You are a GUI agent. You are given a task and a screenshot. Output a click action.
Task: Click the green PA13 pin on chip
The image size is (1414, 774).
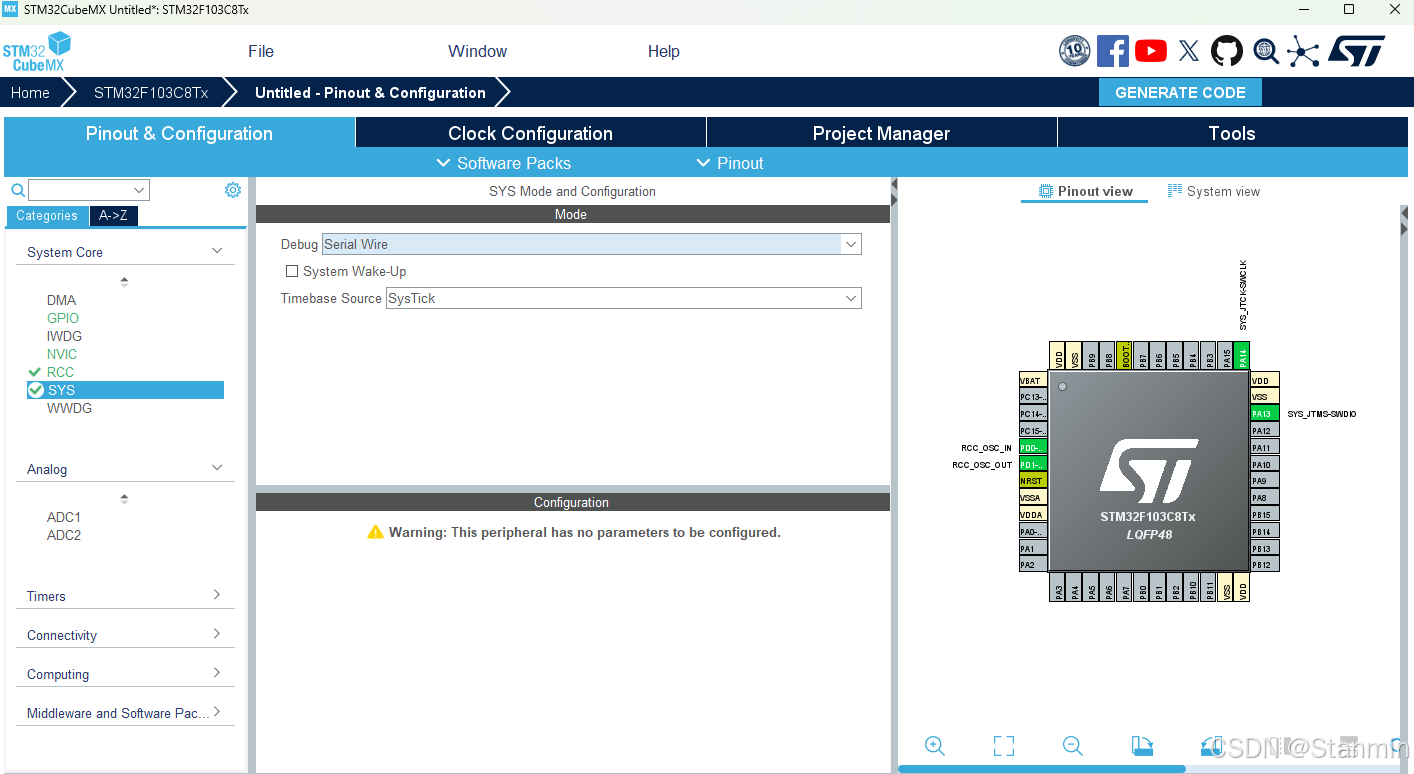click(1265, 414)
